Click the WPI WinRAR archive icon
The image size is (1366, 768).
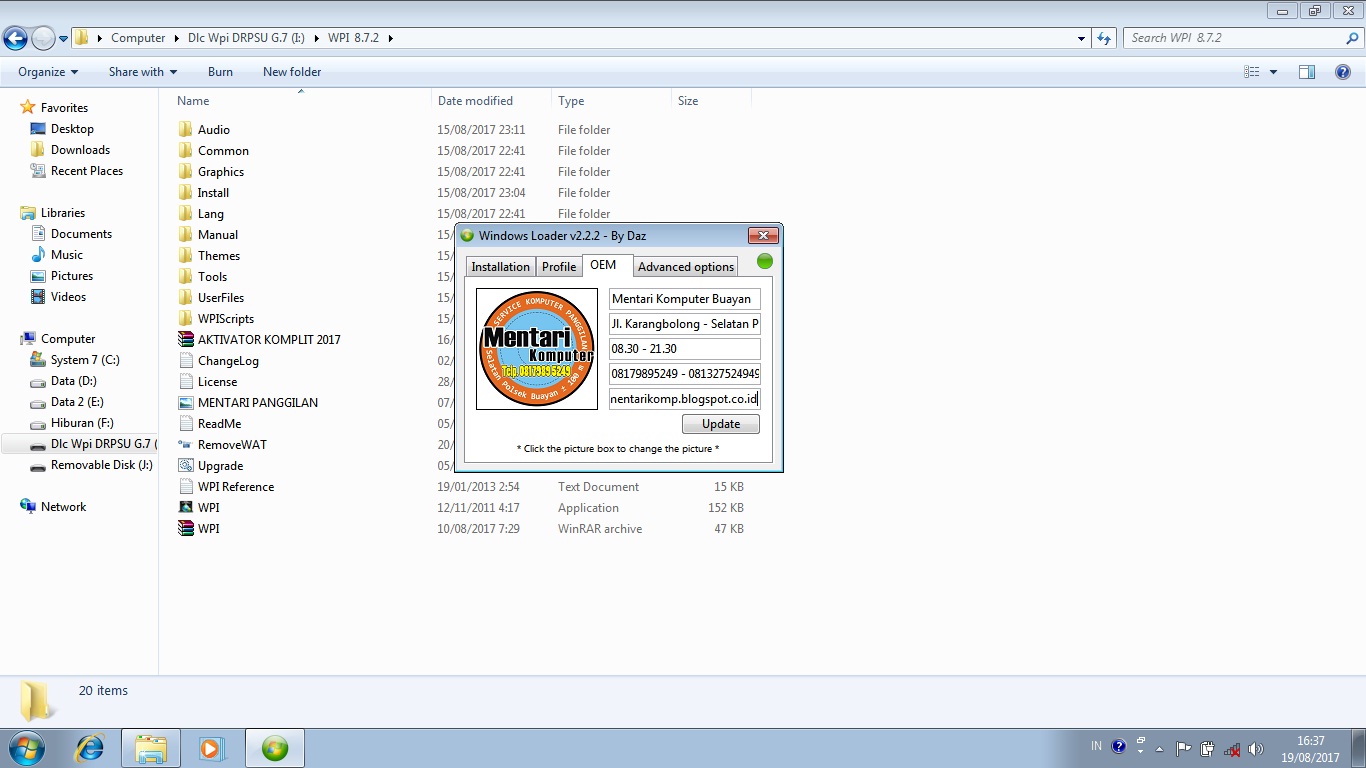click(x=185, y=528)
